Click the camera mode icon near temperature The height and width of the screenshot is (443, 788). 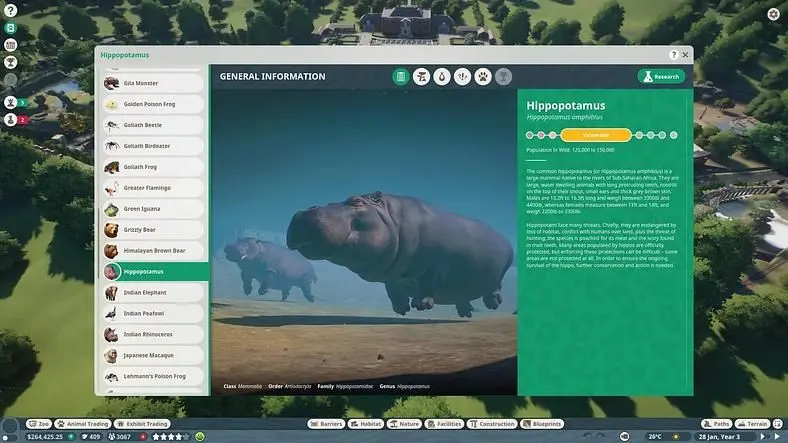pos(624,437)
